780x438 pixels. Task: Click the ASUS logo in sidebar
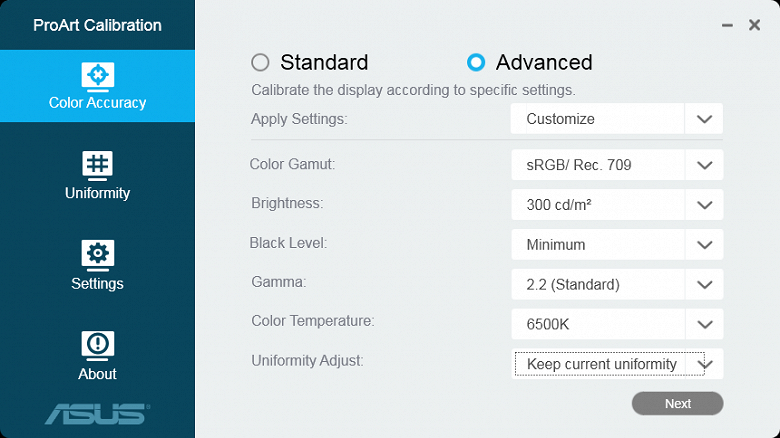click(x=97, y=413)
